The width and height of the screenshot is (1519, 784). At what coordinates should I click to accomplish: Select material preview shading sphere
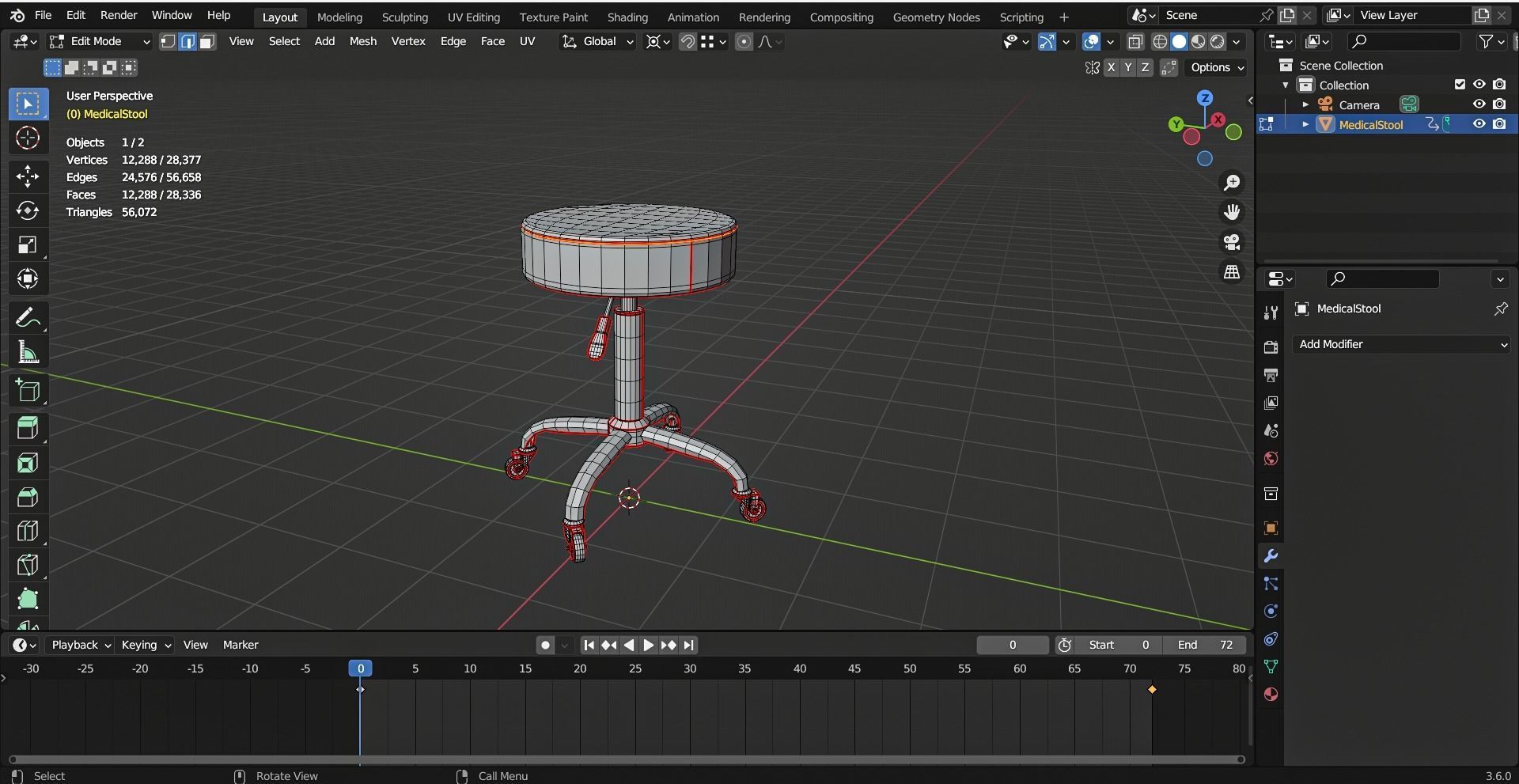(x=1199, y=42)
